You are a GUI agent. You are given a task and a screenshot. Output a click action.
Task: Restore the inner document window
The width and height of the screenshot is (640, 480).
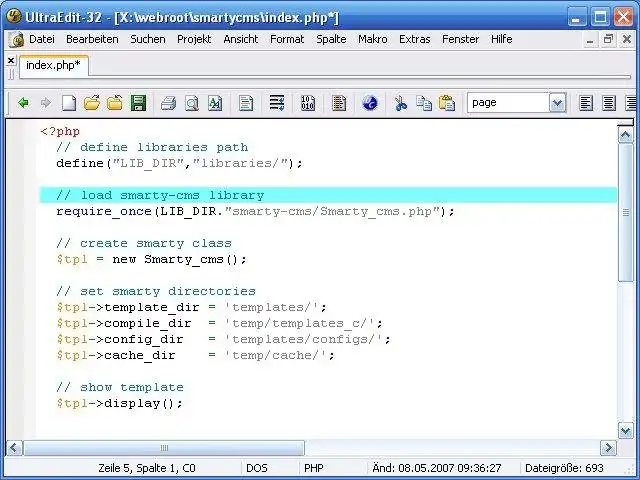[608, 40]
